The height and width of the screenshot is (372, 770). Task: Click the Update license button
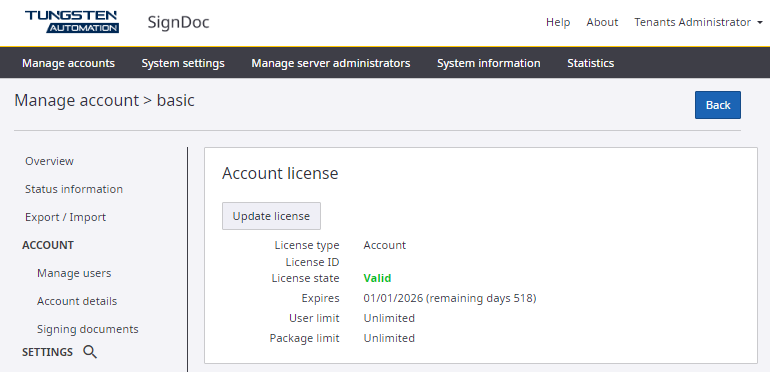pyautogui.click(x=271, y=216)
